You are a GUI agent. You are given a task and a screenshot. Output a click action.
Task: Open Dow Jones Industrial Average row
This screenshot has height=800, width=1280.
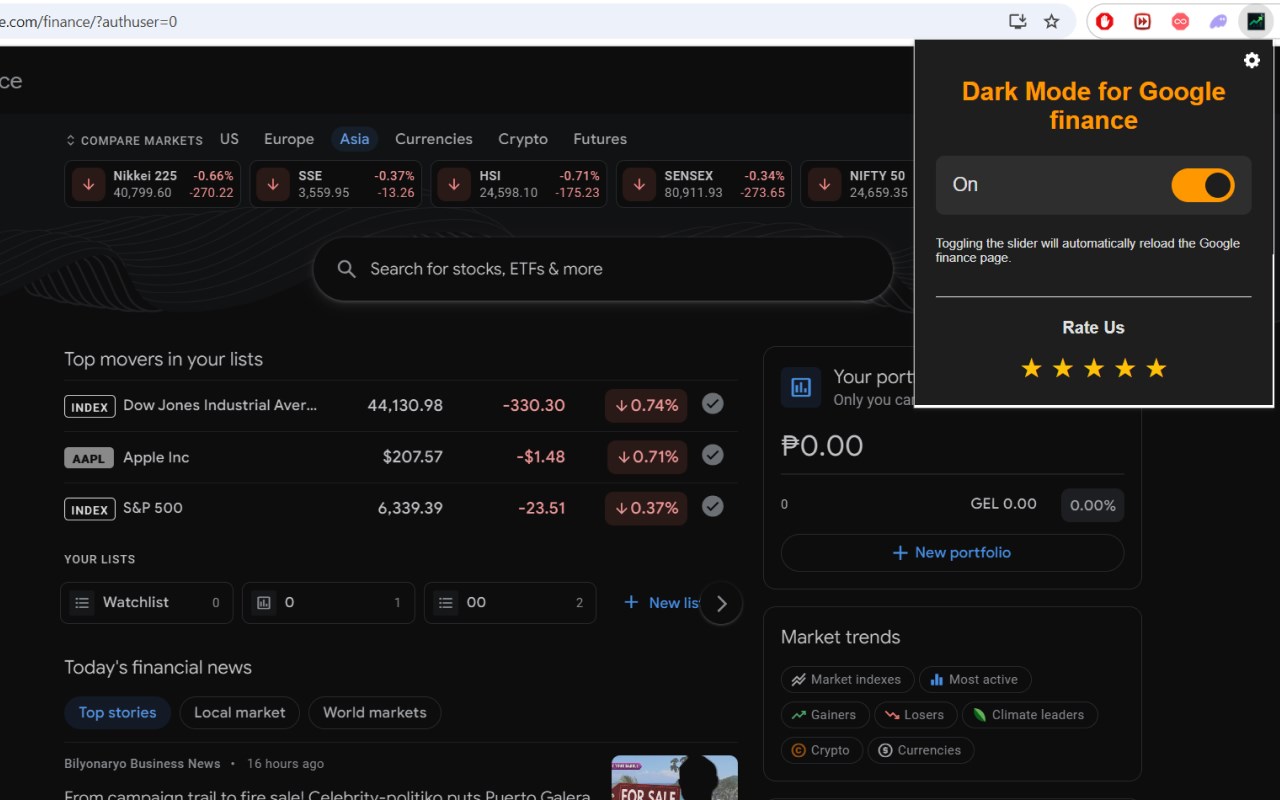[401, 406]
